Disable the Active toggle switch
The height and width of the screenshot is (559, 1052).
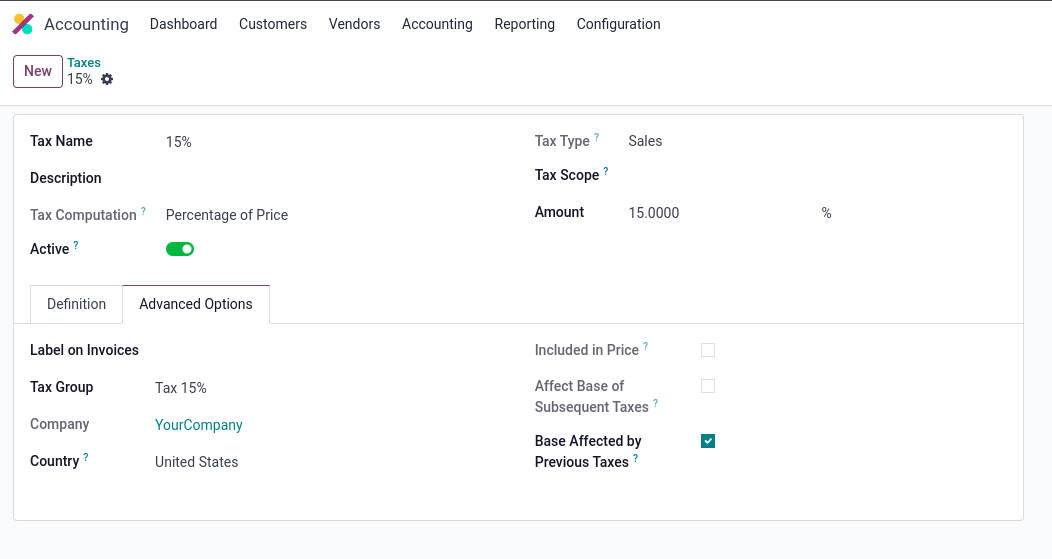coord(180,249)
